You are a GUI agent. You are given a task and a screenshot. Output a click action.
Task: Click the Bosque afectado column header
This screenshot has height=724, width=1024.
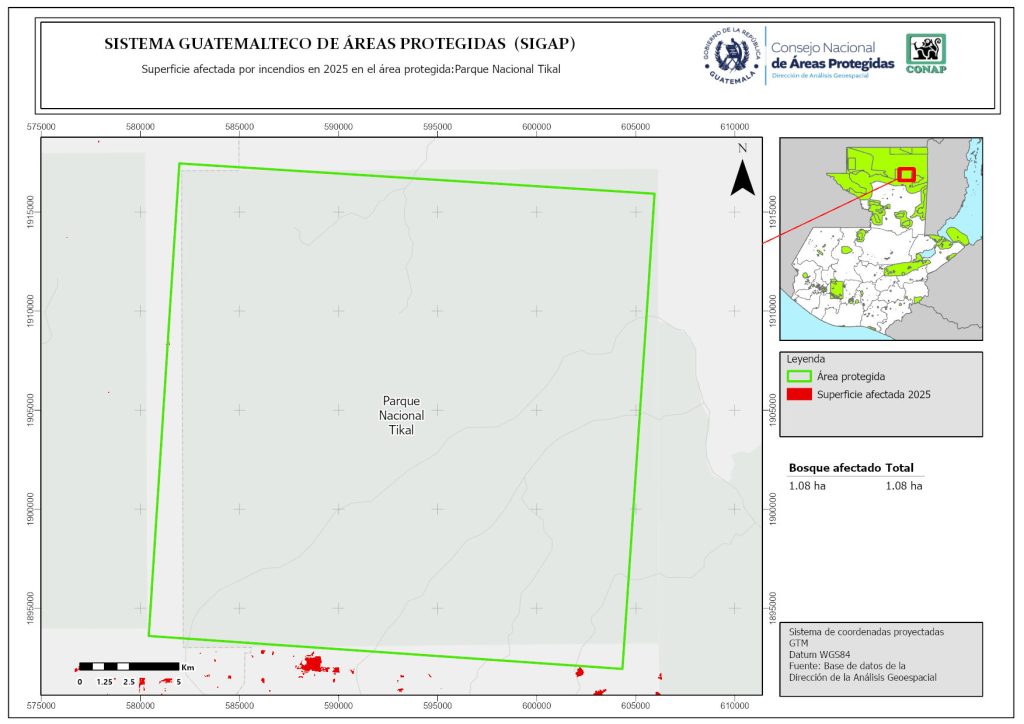pos(834,468)
